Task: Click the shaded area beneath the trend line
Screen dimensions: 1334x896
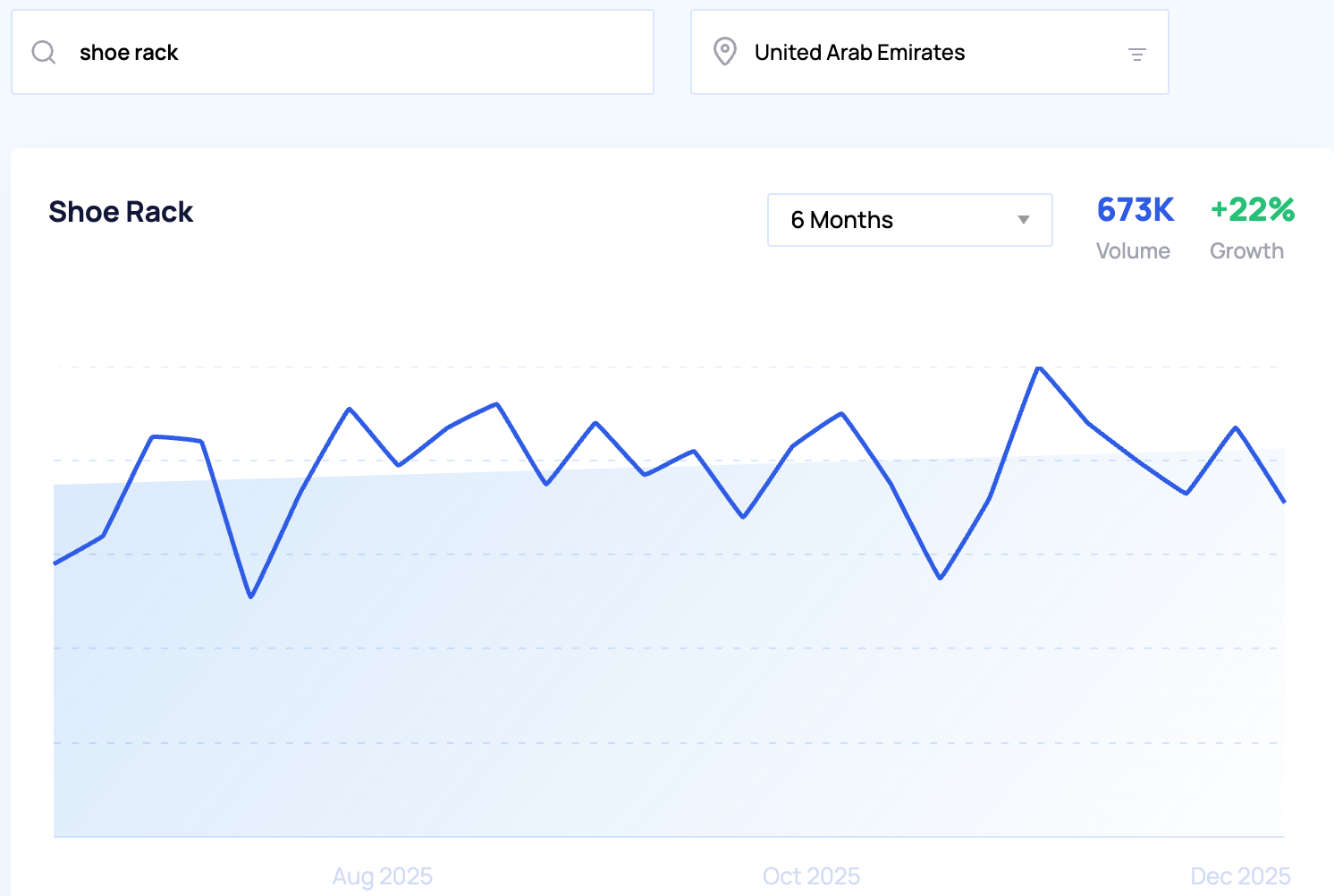Action: (x=626, y=697)
